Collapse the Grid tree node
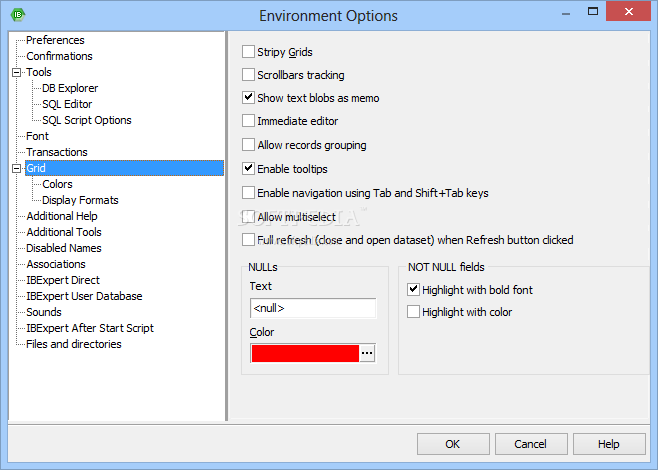Viewport: 658px width, 470px height. (16, 168)
